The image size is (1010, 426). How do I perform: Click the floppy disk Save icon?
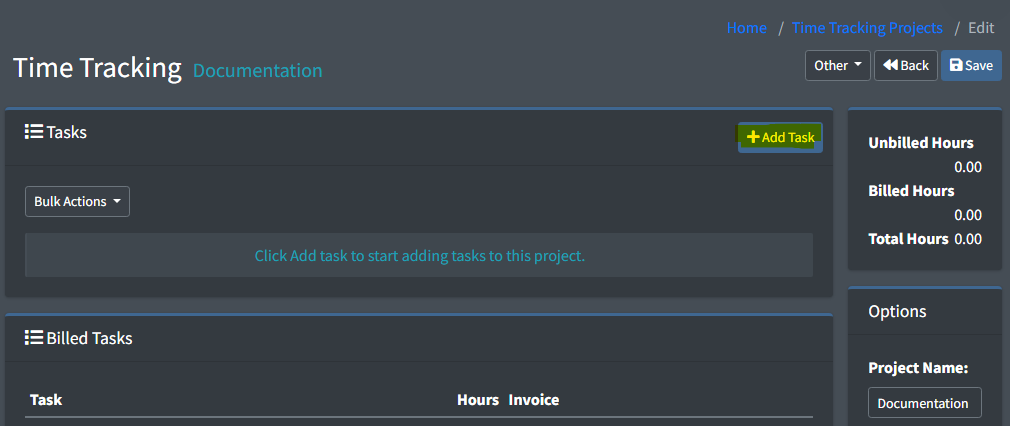coord(956,66)
